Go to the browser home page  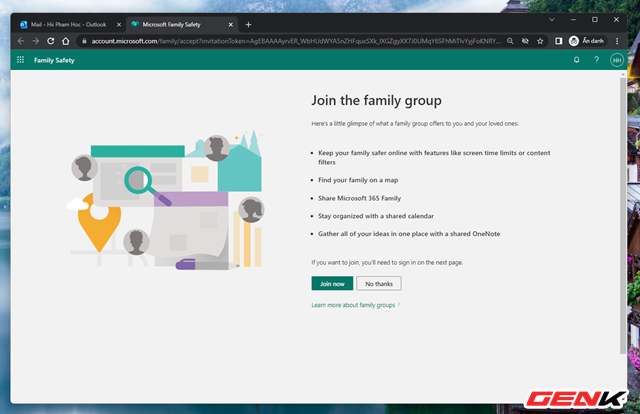click(66, 41)
